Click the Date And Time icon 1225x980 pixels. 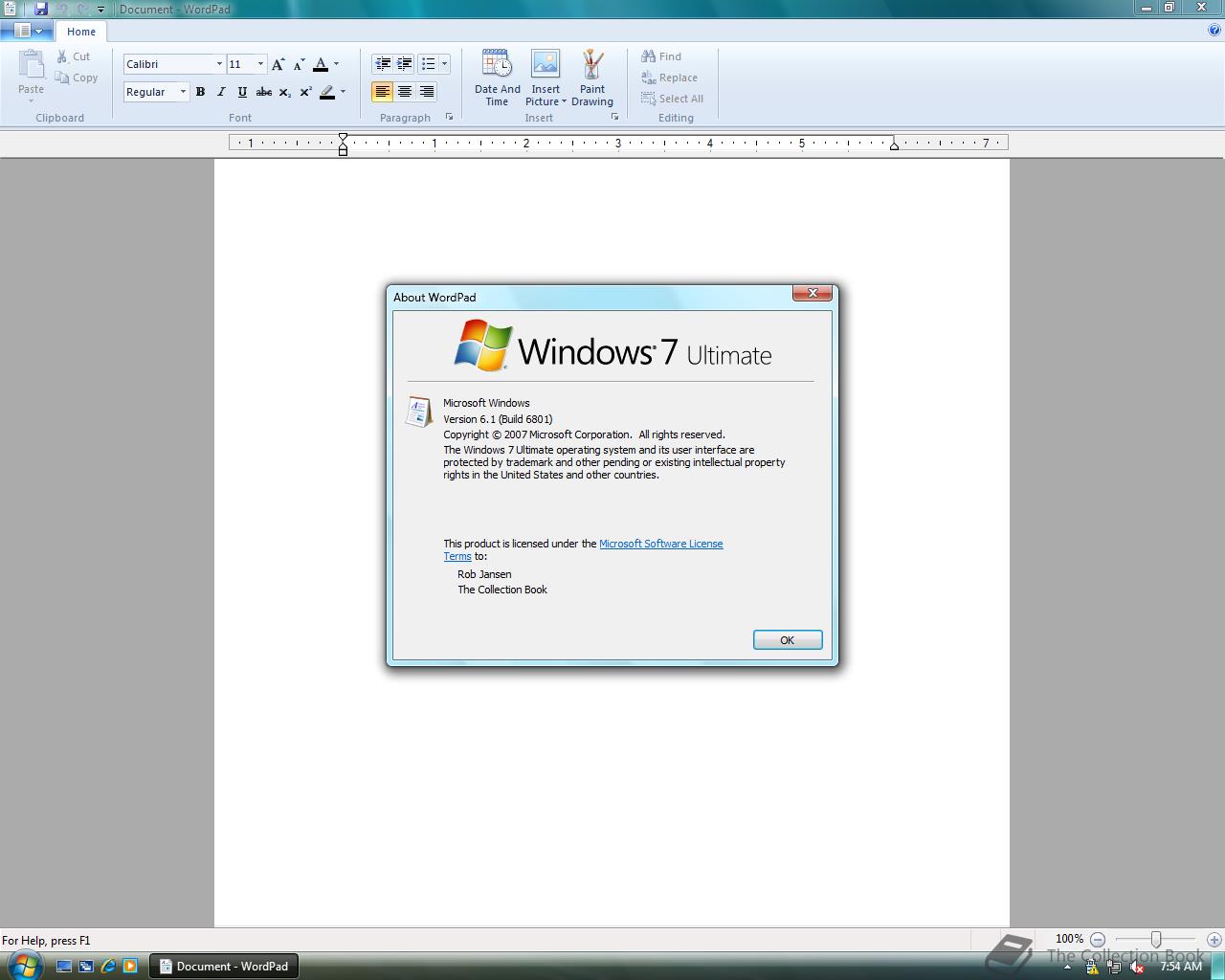[497, 64]
